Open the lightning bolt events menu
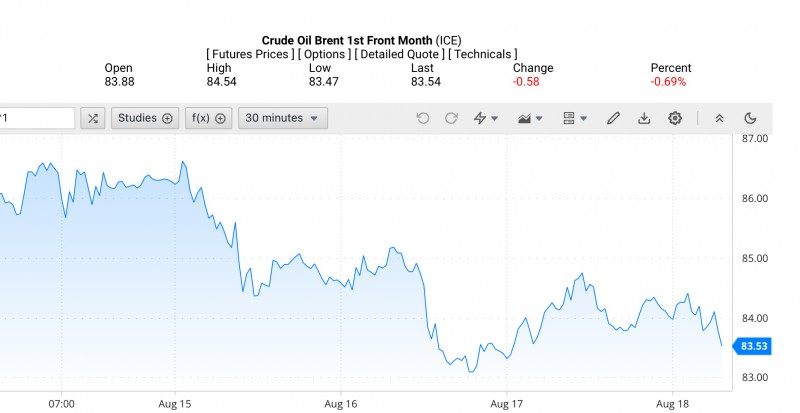 (x=485, y=118)
